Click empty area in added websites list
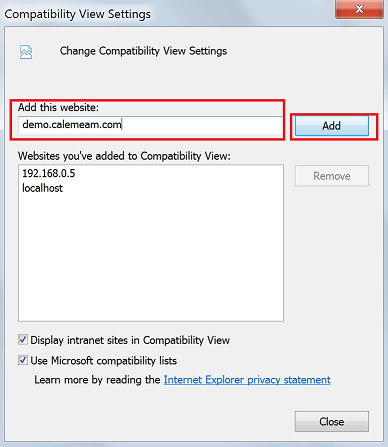Image resolution: width=388 pixels, height=447 pixels. (151, 257)
